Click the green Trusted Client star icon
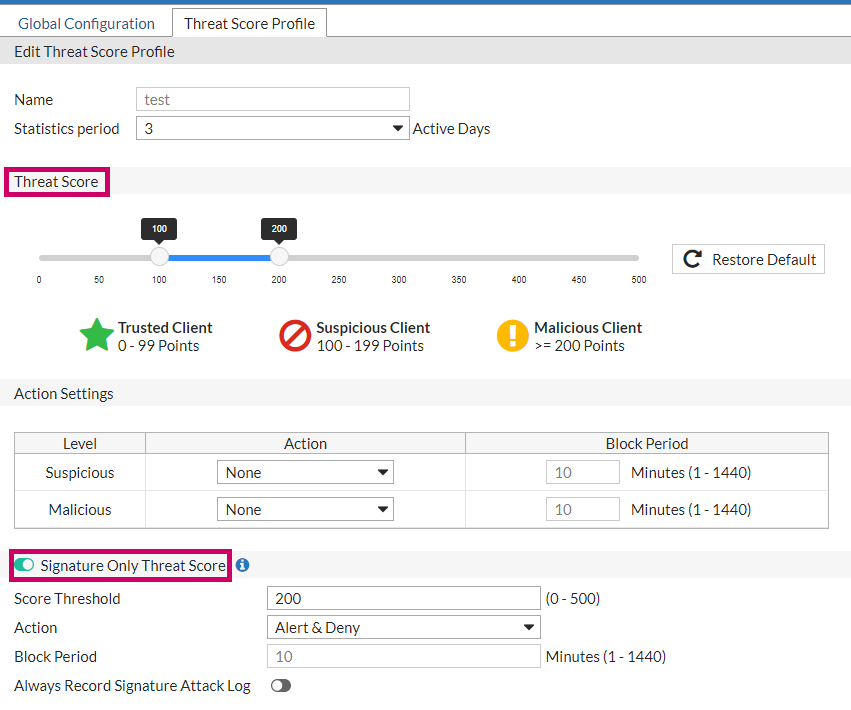Screen dimensions: 851x710 pyautogui.click(x=96, y=335)
